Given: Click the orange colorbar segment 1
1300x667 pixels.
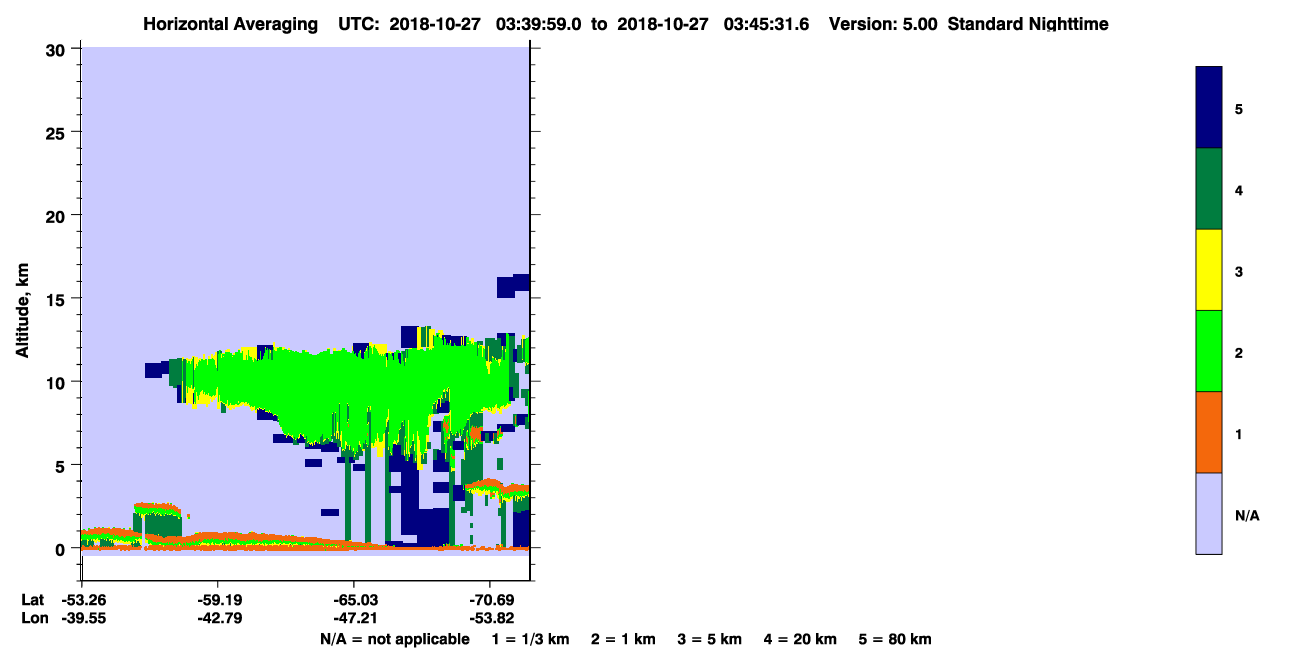Looking at the screenshot, I should pyautogui.click(x=1209, y=432).
